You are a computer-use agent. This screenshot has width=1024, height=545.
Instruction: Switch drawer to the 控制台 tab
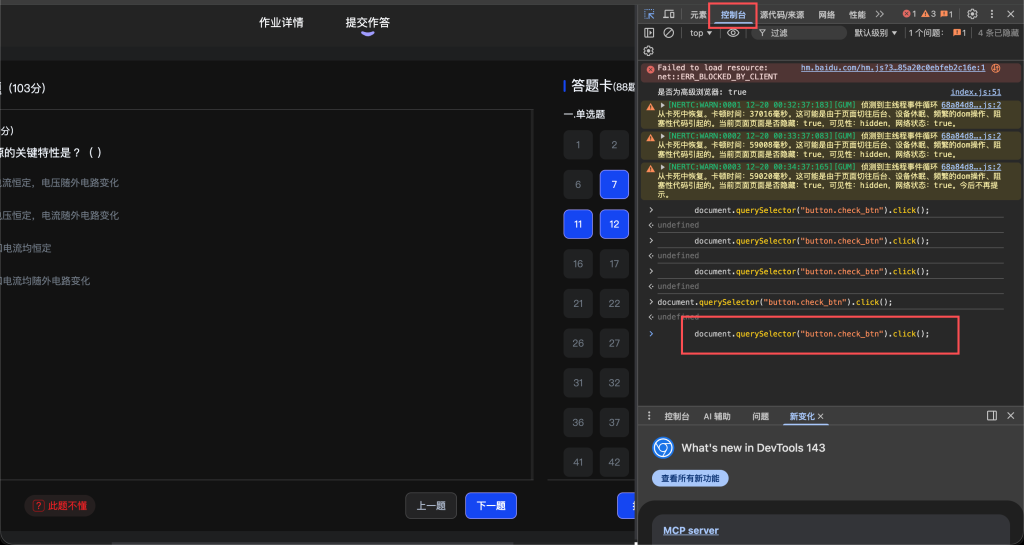[677, 416]
